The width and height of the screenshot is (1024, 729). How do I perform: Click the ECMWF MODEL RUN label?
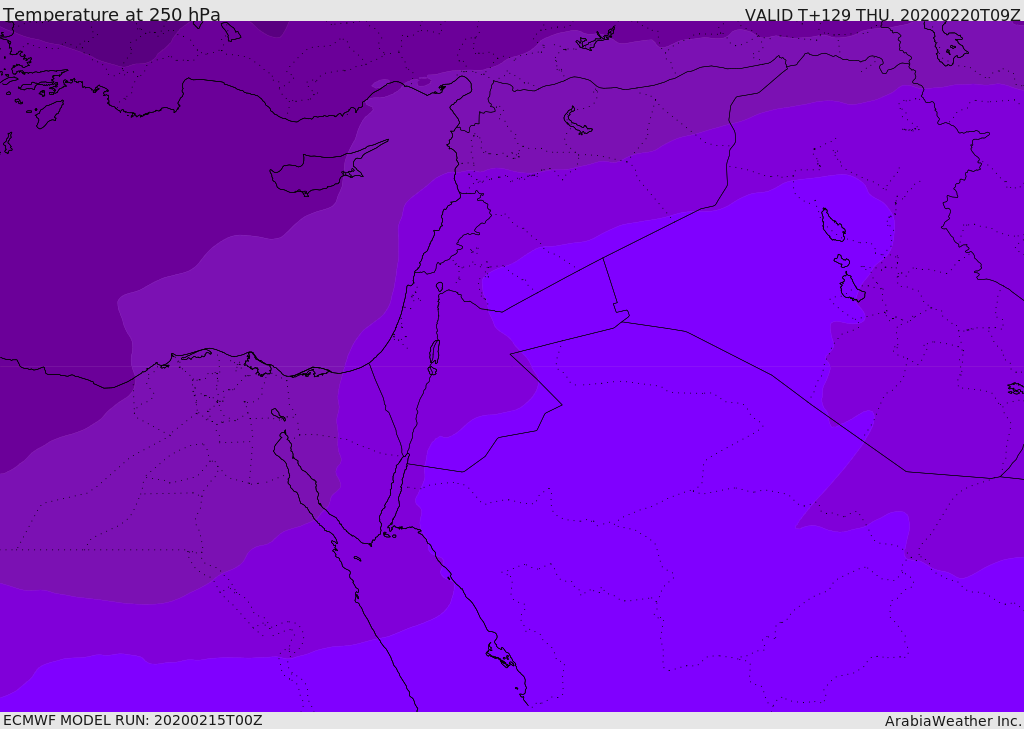(132, 720)
